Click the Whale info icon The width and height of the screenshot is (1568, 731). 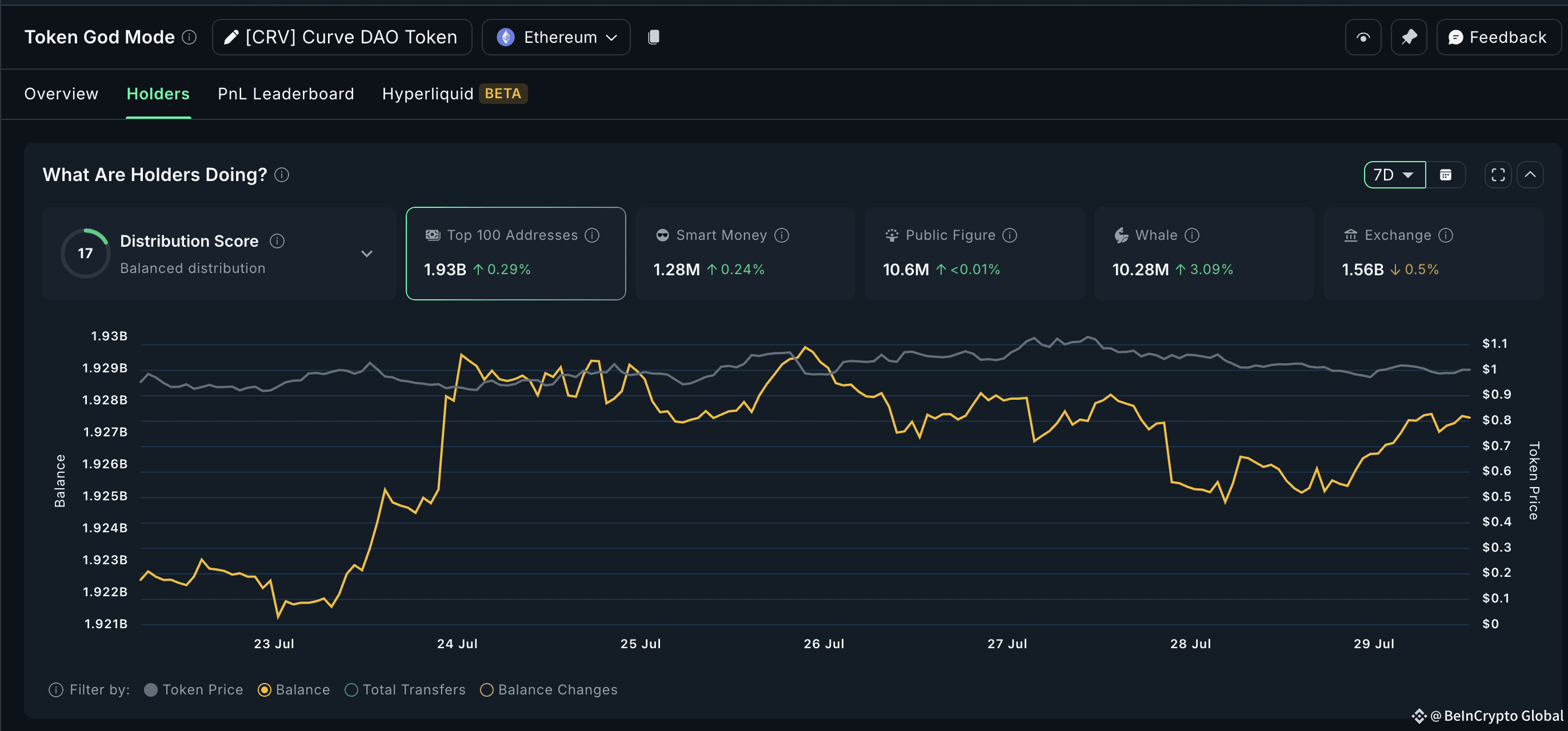pyautogui.click(x=1192, y=235)
